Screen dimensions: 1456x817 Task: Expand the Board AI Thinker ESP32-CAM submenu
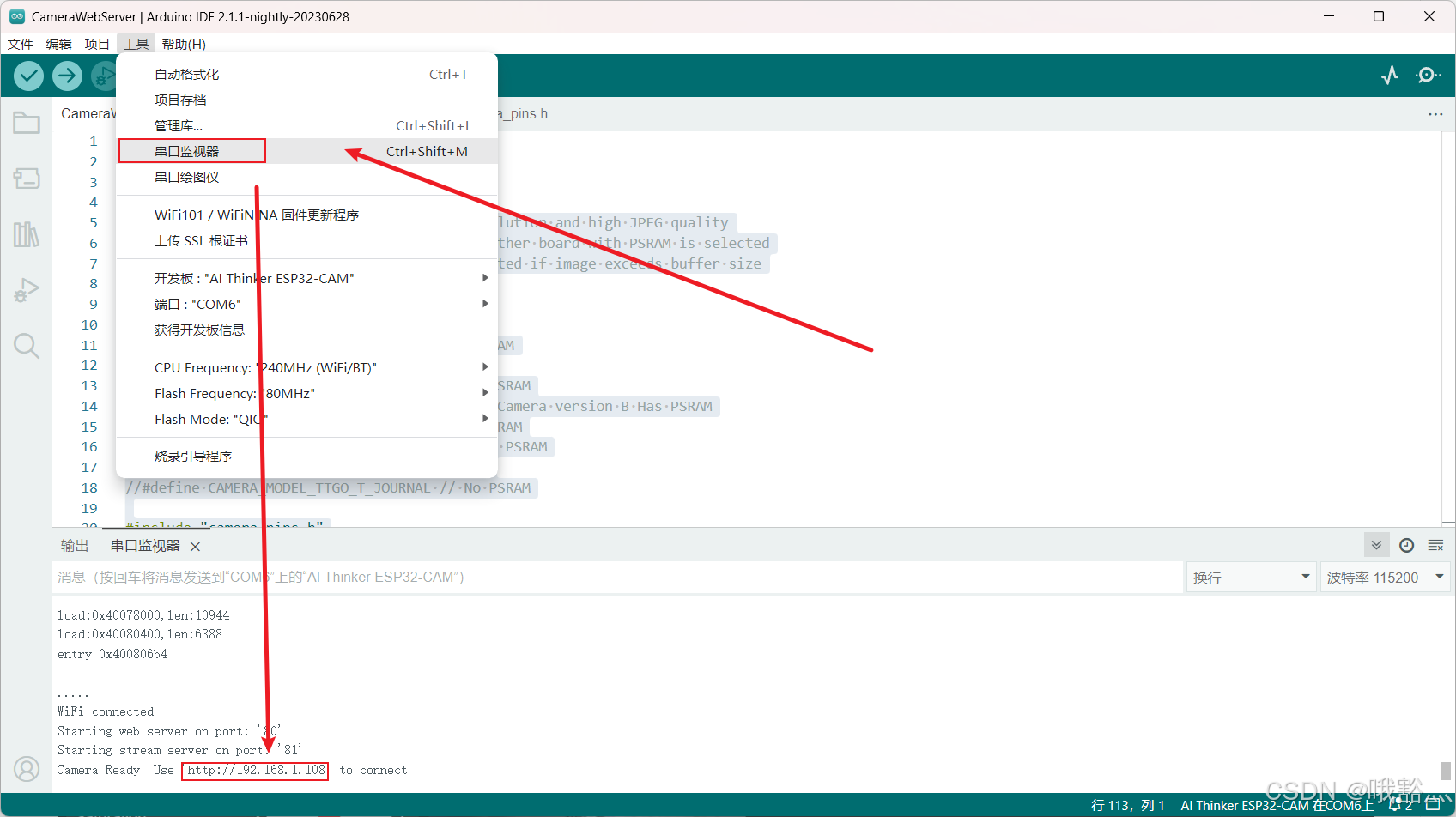click(307, 278)
